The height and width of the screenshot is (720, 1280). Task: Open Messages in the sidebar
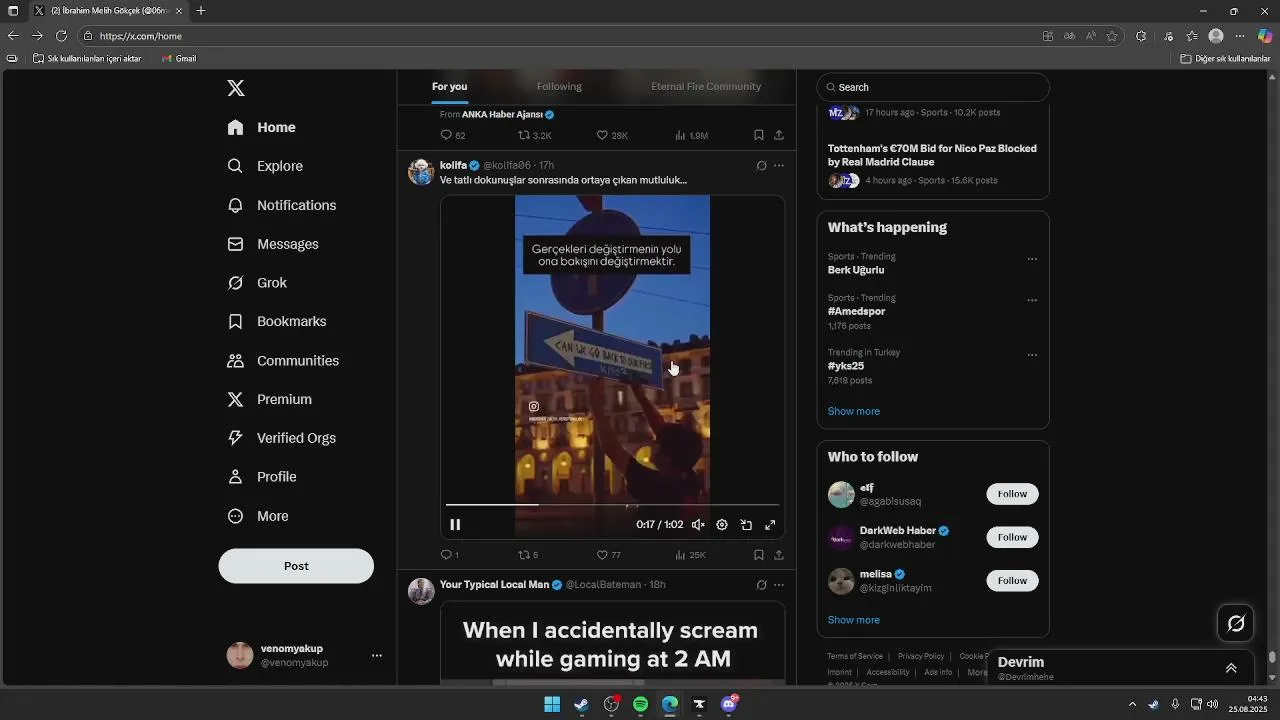click(273, 244)
